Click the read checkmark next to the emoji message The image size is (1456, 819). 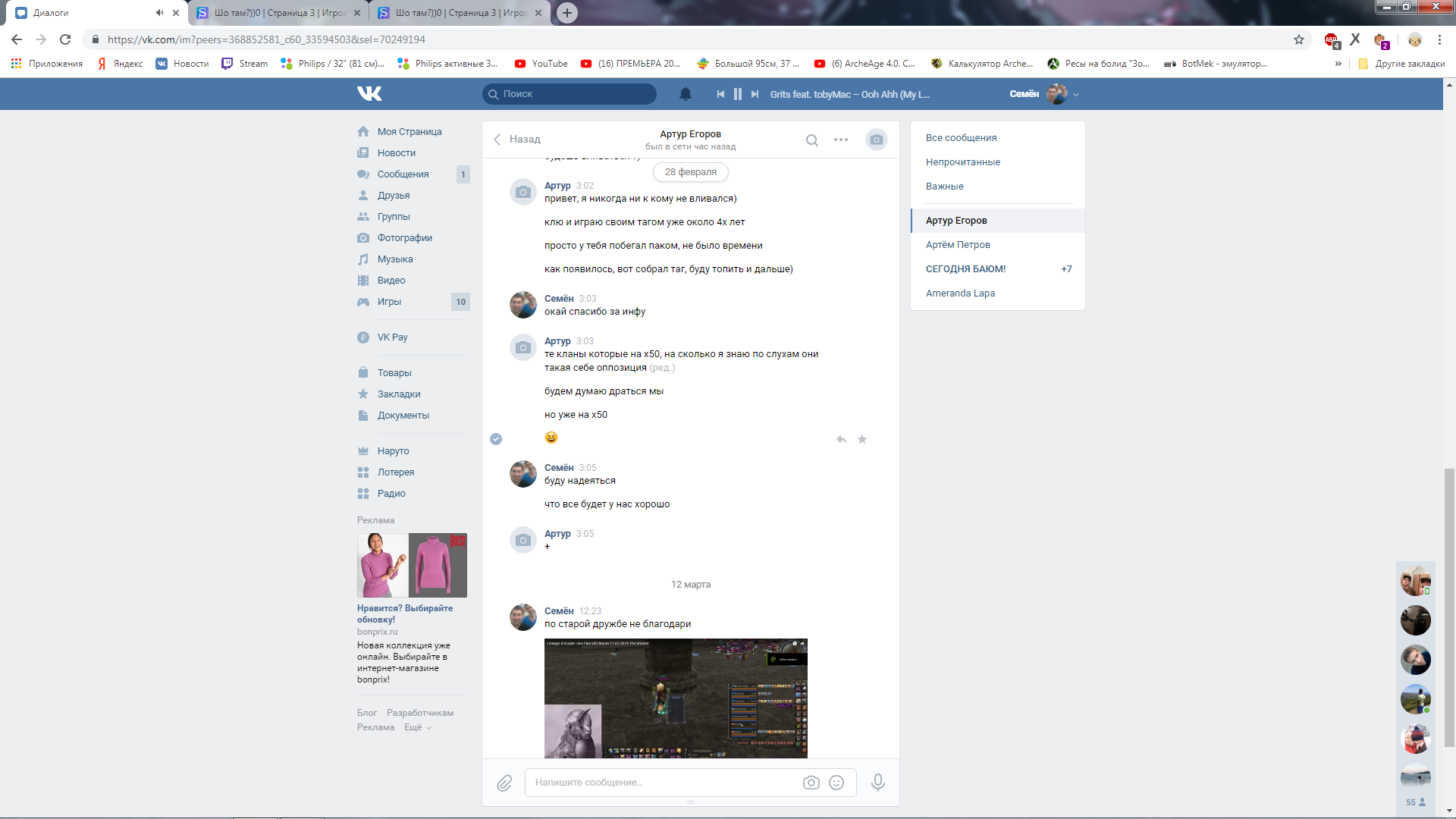[x=497, y=439]
